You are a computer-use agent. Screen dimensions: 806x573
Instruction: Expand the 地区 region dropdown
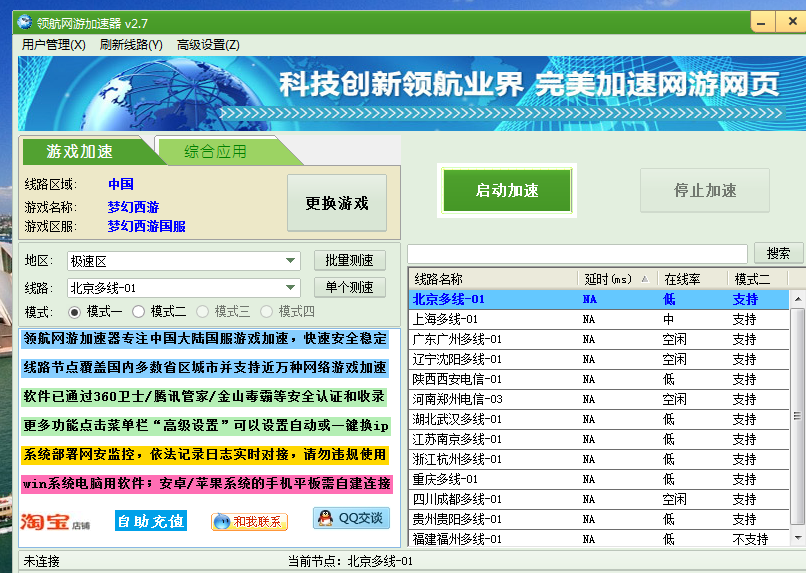coord(290,261)
